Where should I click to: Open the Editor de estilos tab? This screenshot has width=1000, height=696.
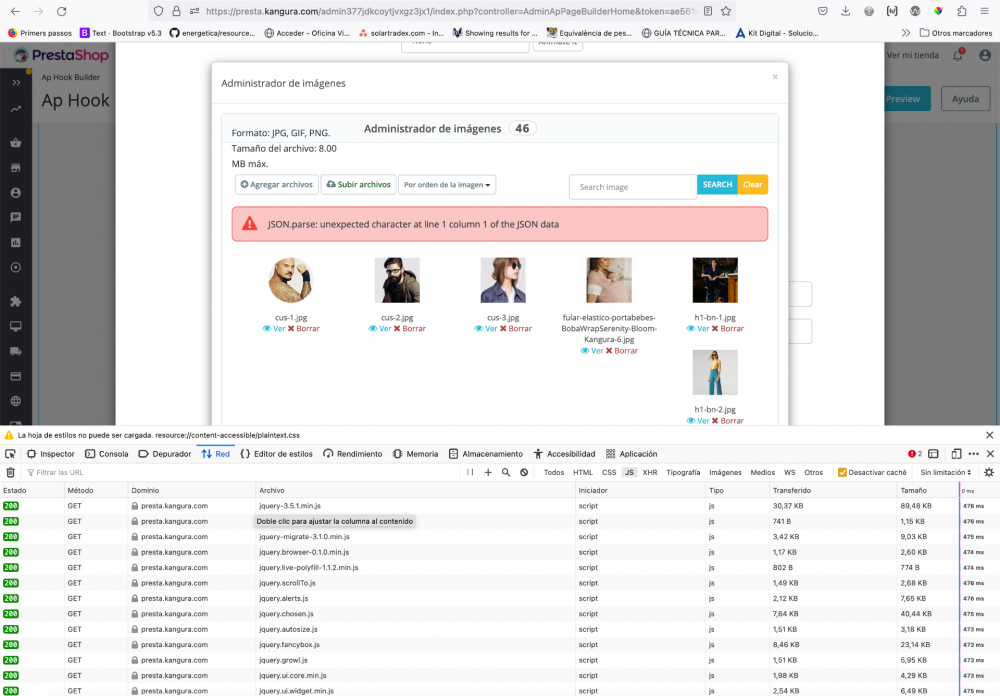pos(277,454)
